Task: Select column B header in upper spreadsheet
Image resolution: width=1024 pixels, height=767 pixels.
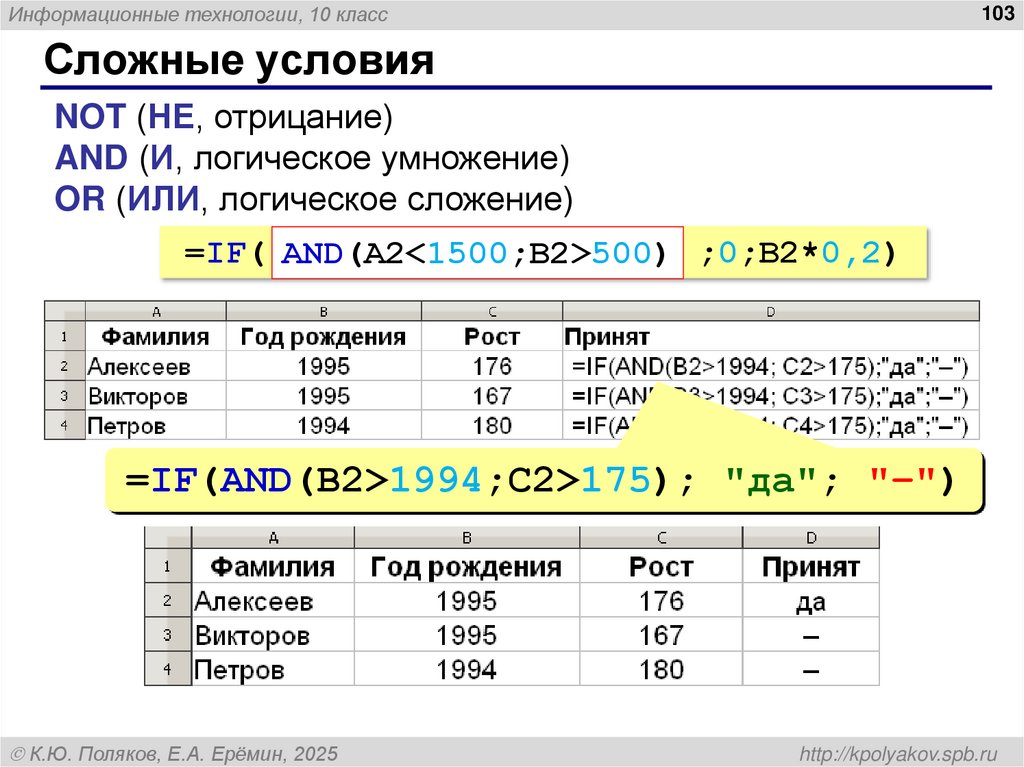Action: tap(324, 311)
